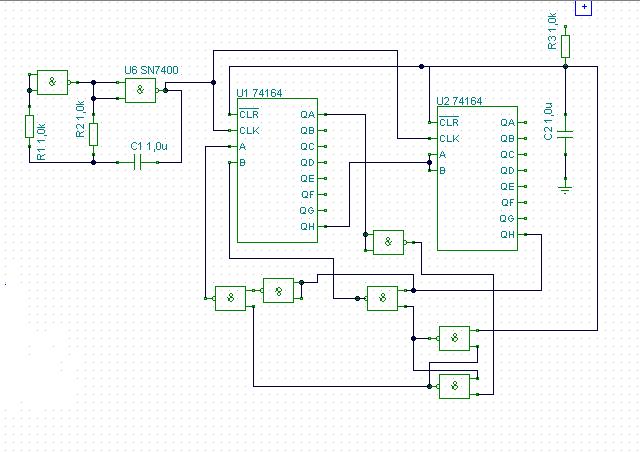Click the U1 74164 label
The width and height of the screenshot is (640, 452).
pyautogui.click(x=259, y=93)
